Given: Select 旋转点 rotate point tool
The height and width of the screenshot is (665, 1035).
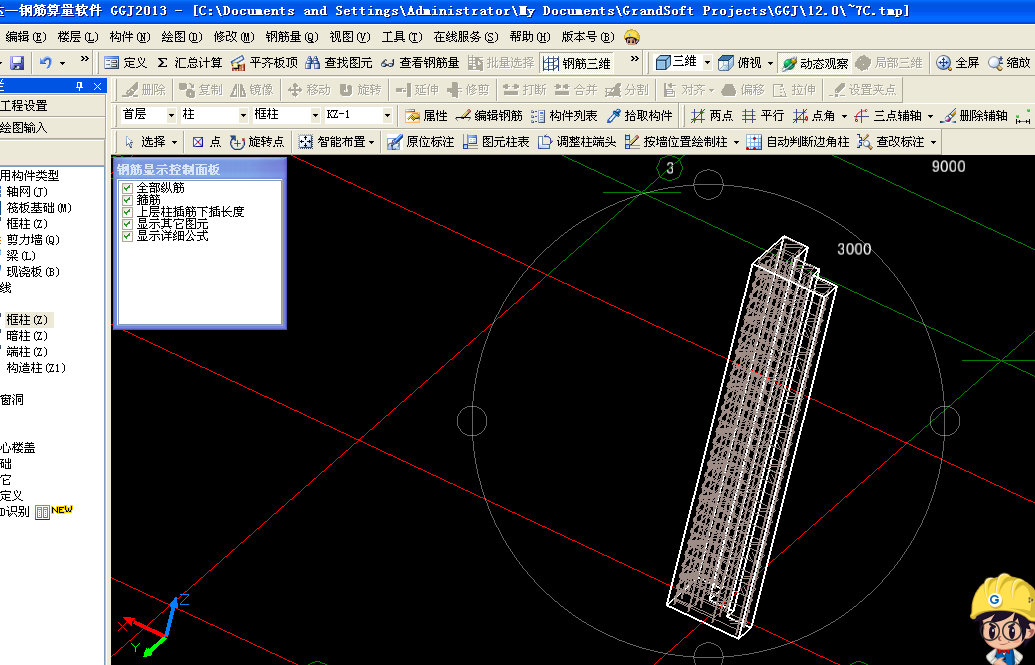Looking at the screenshot, I should pyautogui.click(x=257, y=142).
